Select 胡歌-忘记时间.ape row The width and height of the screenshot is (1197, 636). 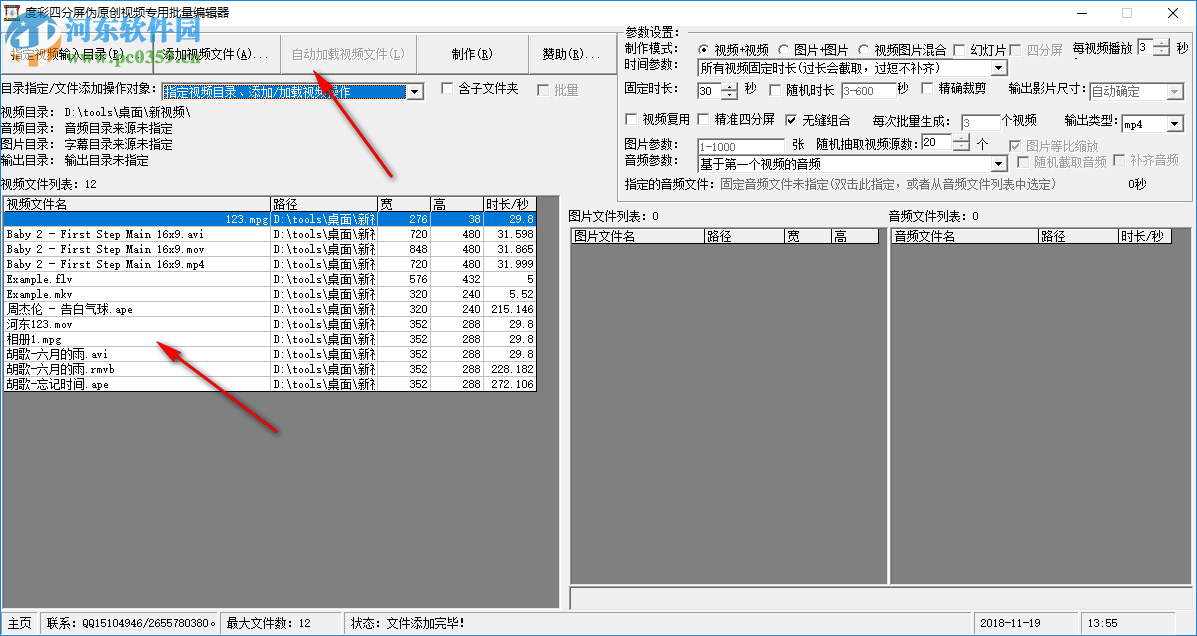[x=270, y=384]
